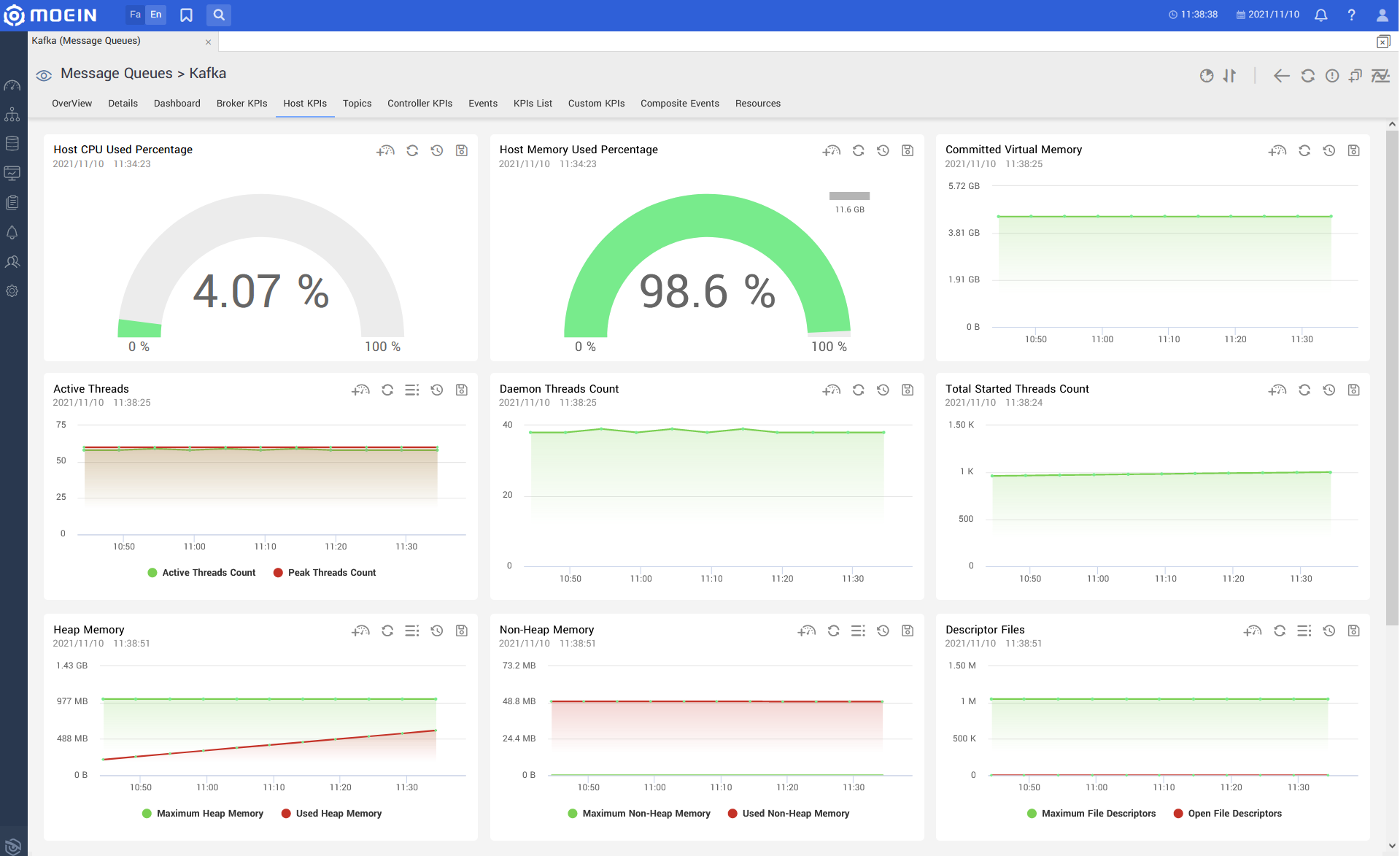This screenshot has height=856, width=1400.
Task: Add gauge for Host Memory Used Percentage
Action: (832, 150)
